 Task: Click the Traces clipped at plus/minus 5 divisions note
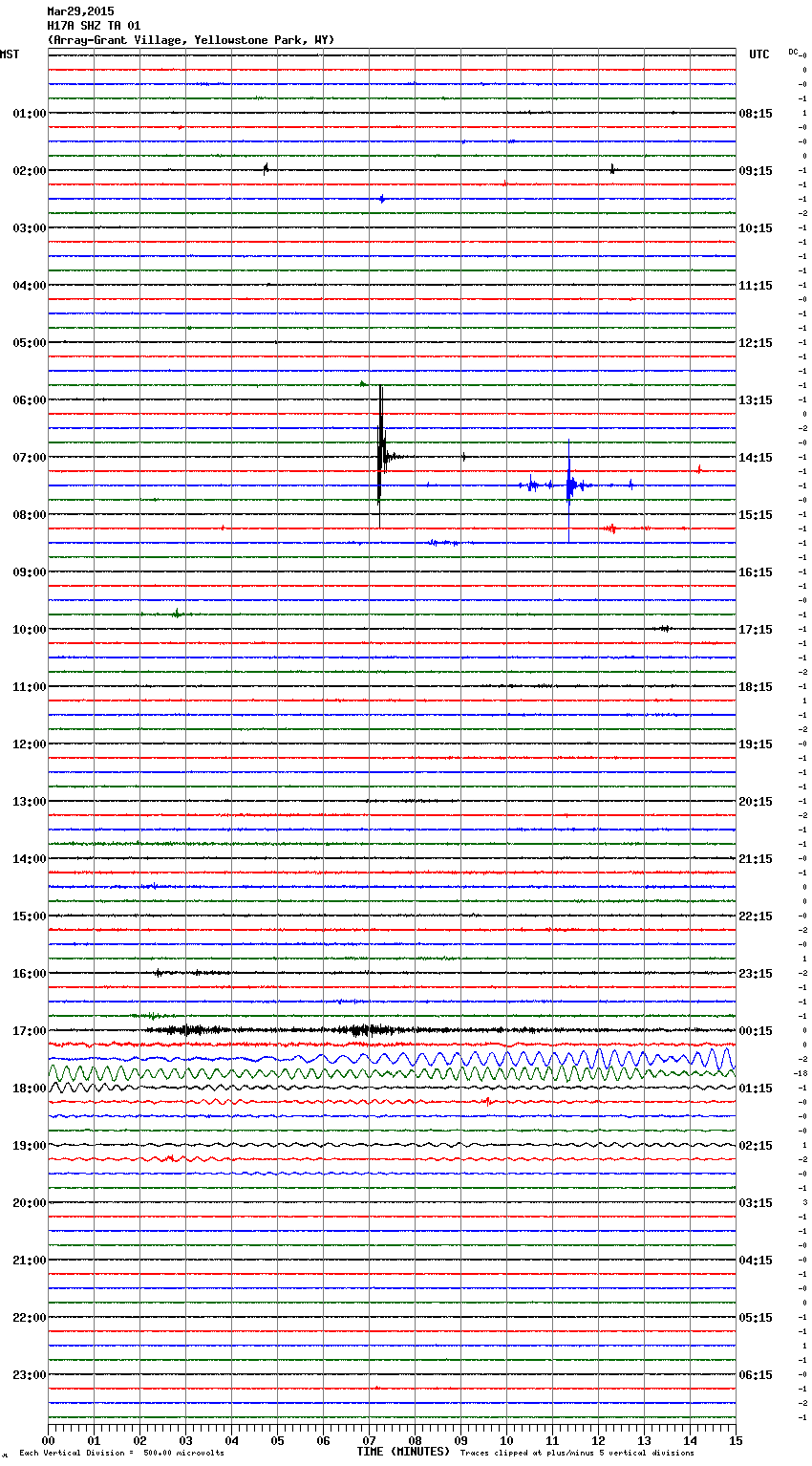coord(577,1453)
